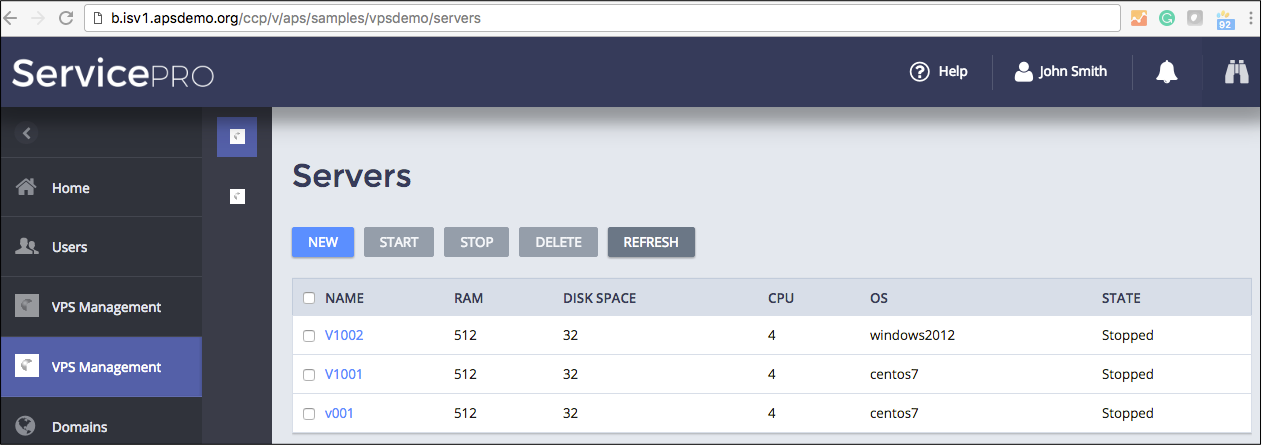Click the binoculars search icon in header
The width and height of the screenshot is (1262, 445).
(1238, 72)
